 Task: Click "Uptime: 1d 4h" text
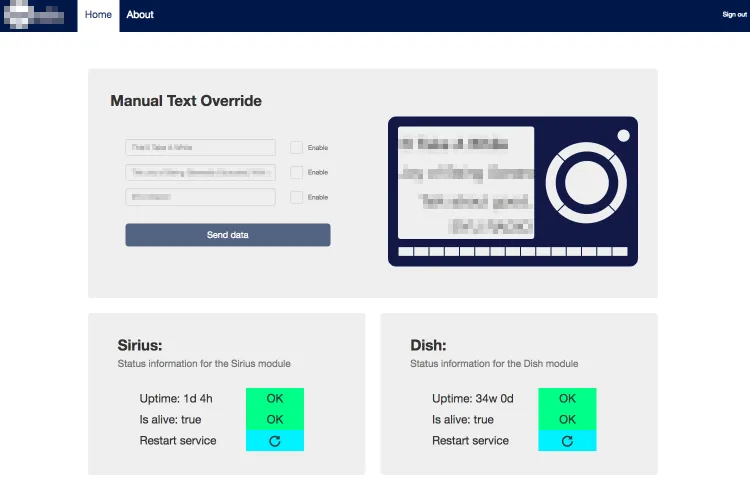click(176, 399)
